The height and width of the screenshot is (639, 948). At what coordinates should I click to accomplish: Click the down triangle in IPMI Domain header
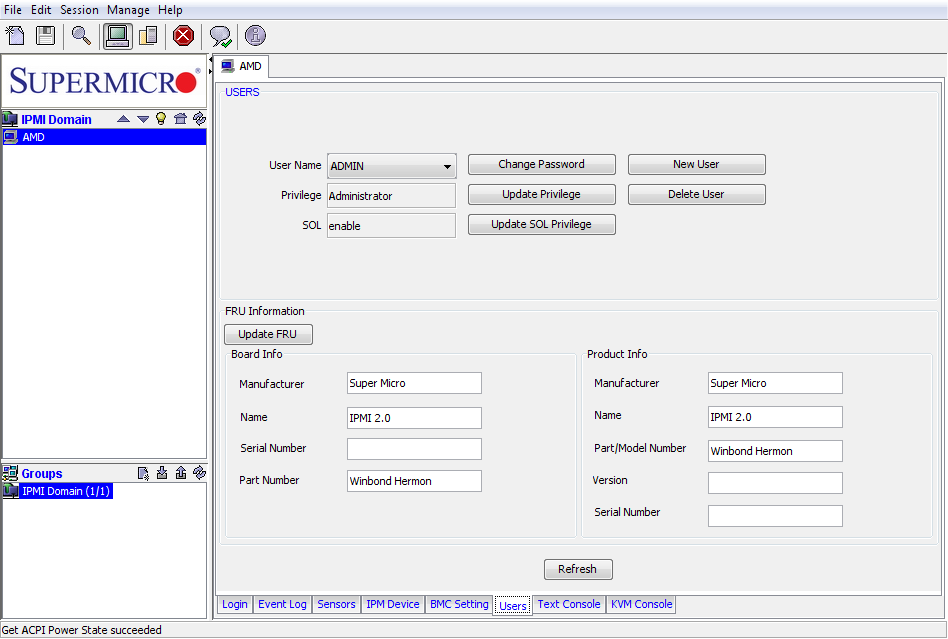pos(142,119)
